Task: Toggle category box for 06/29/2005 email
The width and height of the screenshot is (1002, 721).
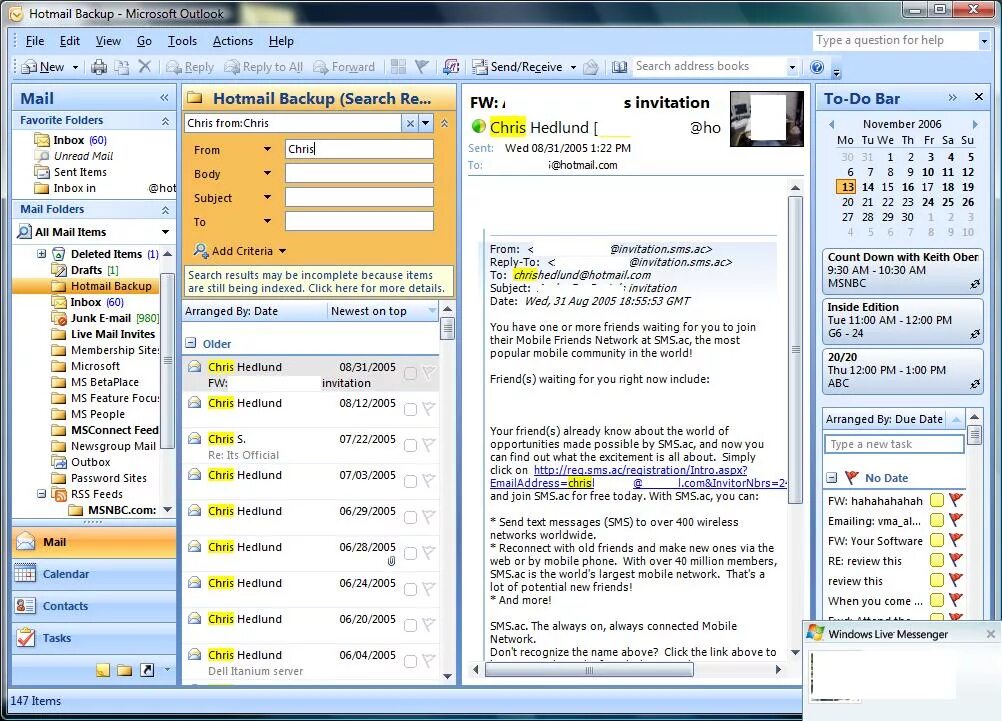Action: coord(410,516)
